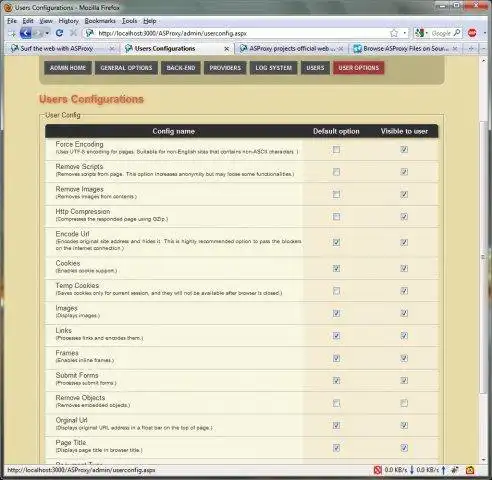Close the Surf the web with ASProxy tab
Screen dimensions: 492x480
coord(112,49)
